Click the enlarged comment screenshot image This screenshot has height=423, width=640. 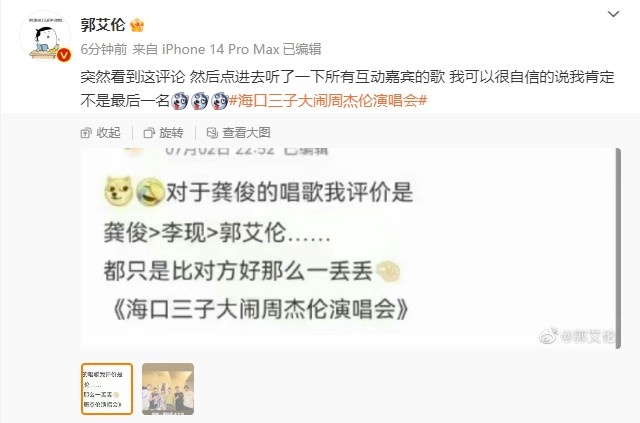348,248
